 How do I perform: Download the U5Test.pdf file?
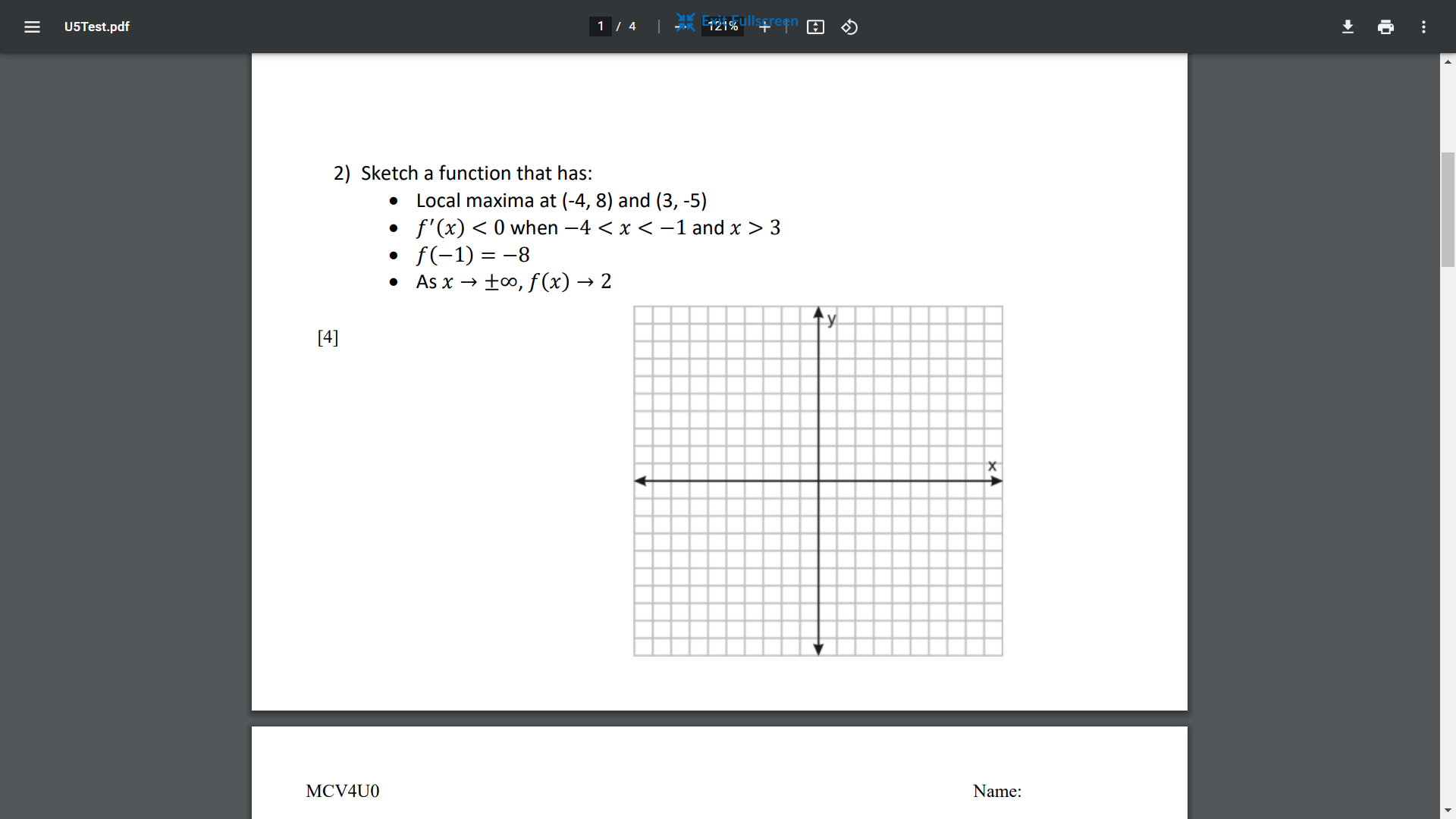(1348, 27)
